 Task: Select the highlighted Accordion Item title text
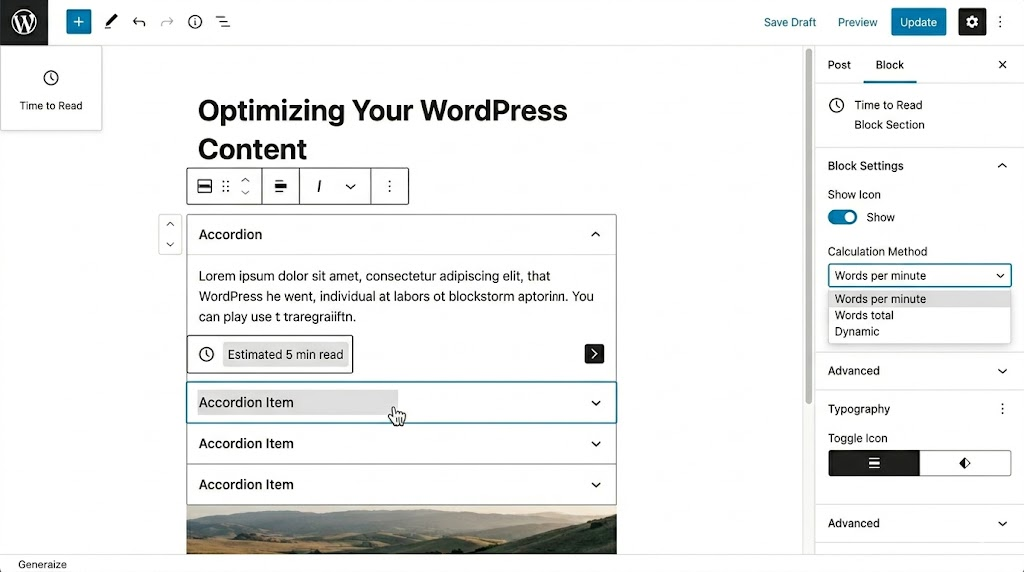click(x=246, y=402)
